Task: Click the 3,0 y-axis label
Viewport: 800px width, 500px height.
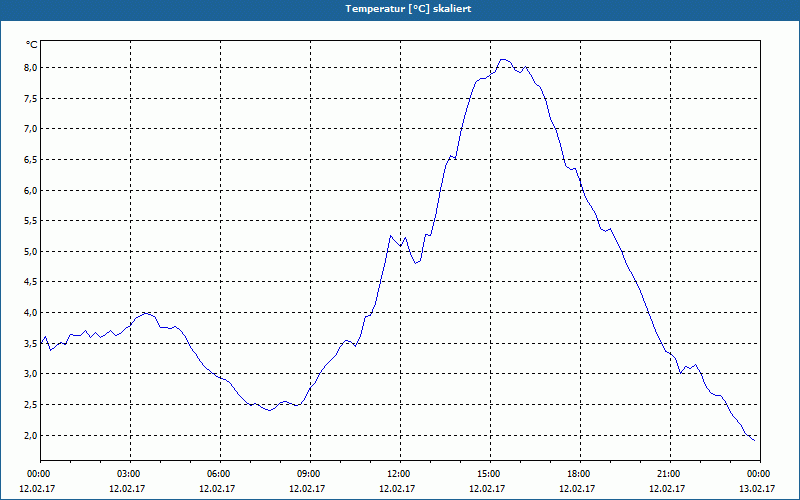Action: (x=31, y=374)
